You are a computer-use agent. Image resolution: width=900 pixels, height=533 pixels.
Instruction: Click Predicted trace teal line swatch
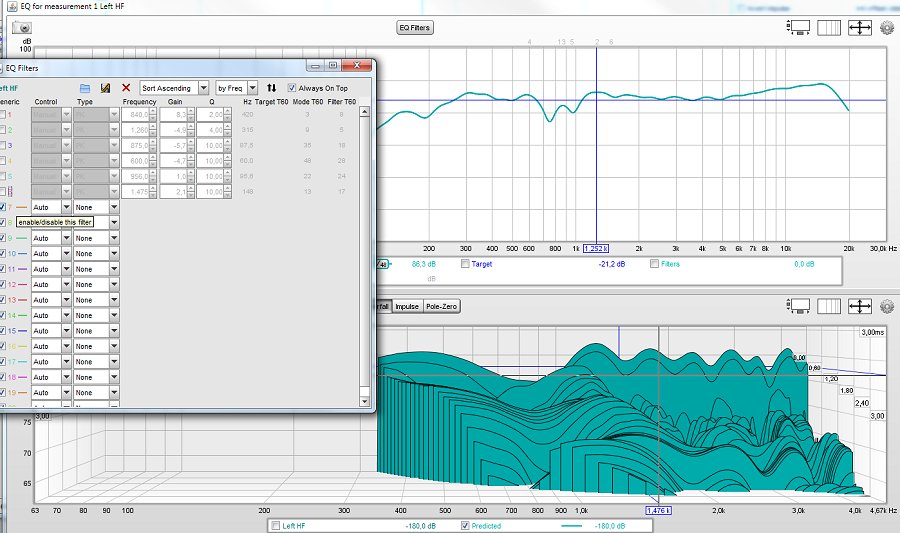tap(571, 526)
